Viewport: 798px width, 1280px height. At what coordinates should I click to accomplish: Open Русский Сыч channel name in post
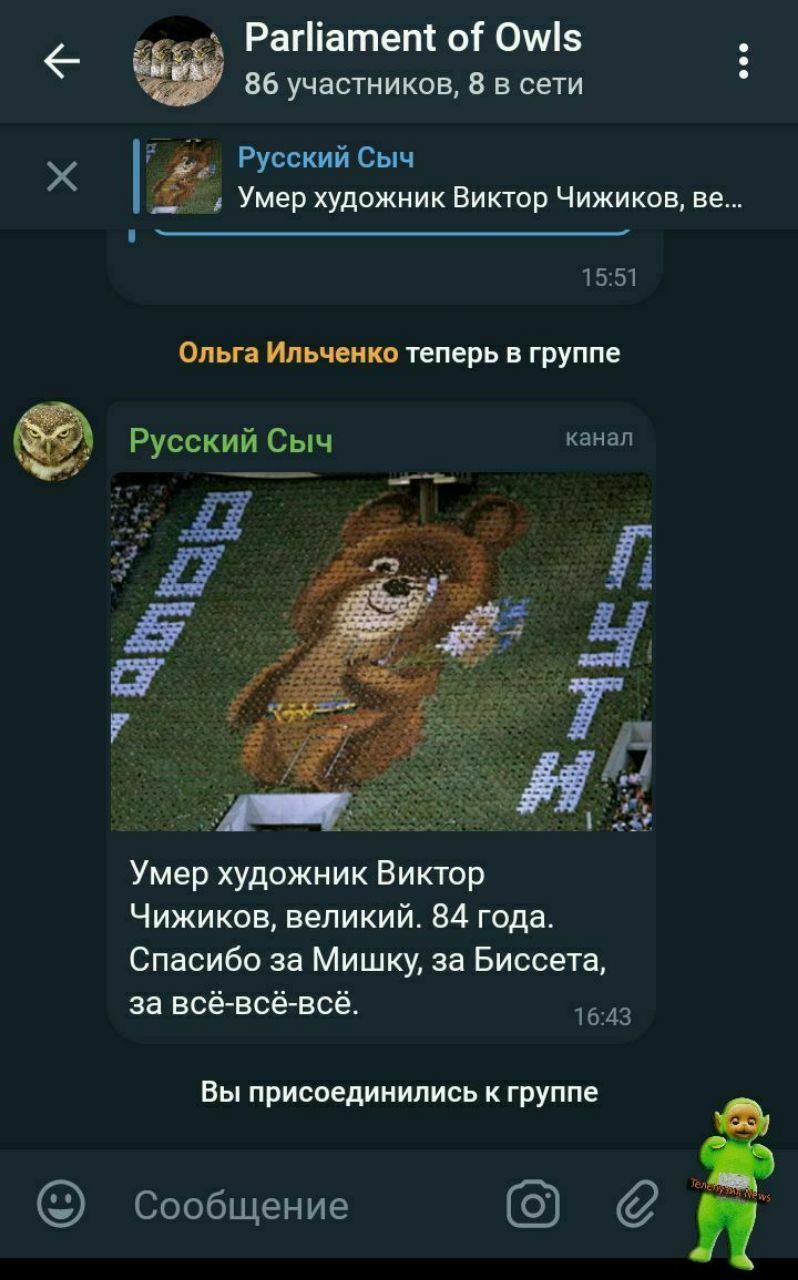coord(231,440)
